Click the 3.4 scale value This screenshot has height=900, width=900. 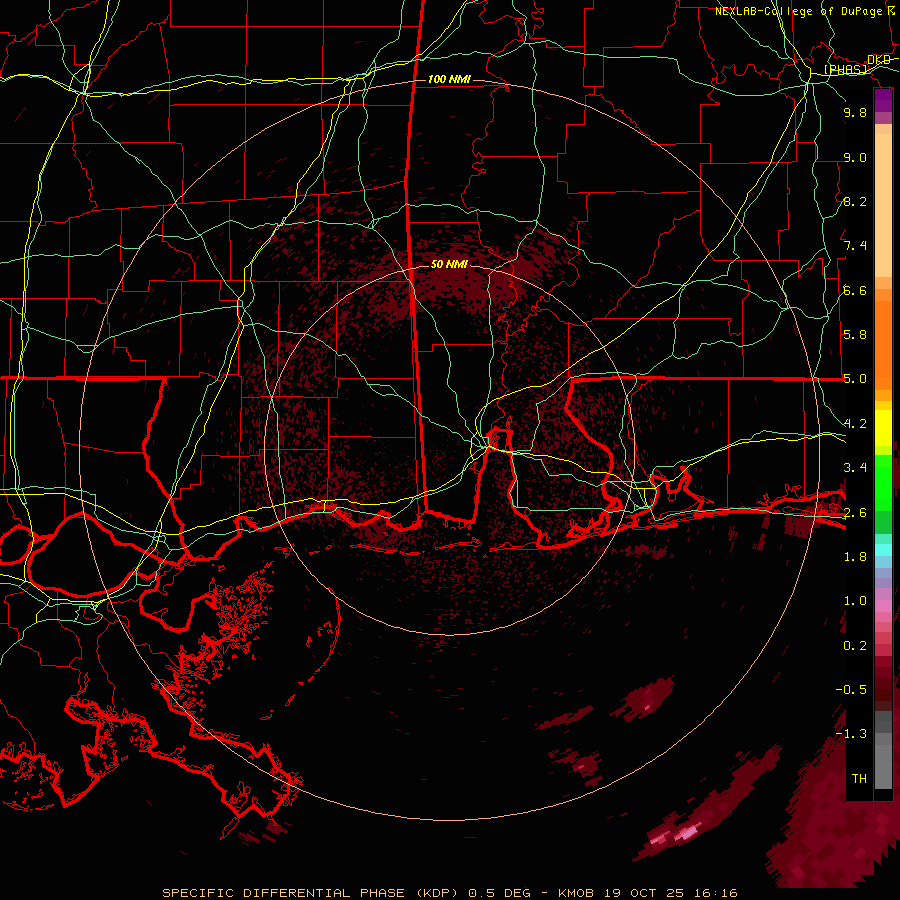point(855,468)
